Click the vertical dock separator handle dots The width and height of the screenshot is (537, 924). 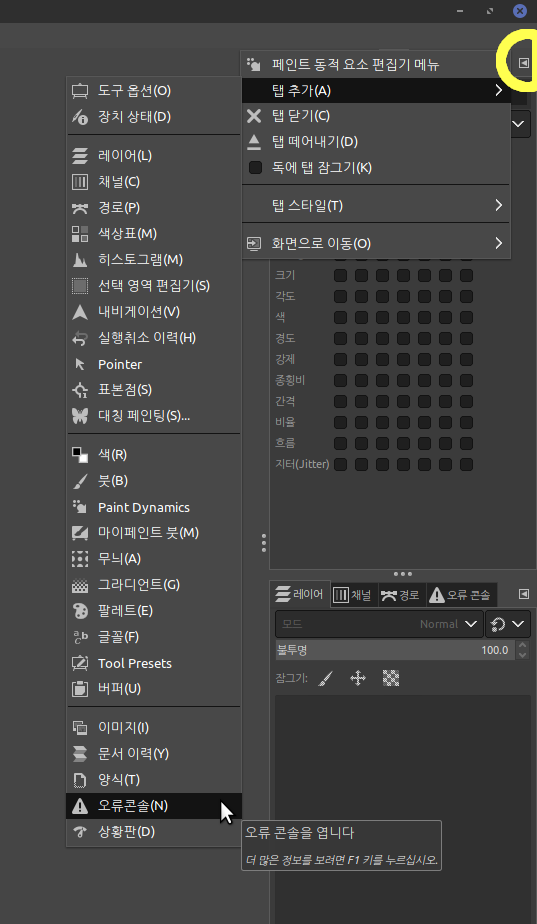(x=264, y=543)
